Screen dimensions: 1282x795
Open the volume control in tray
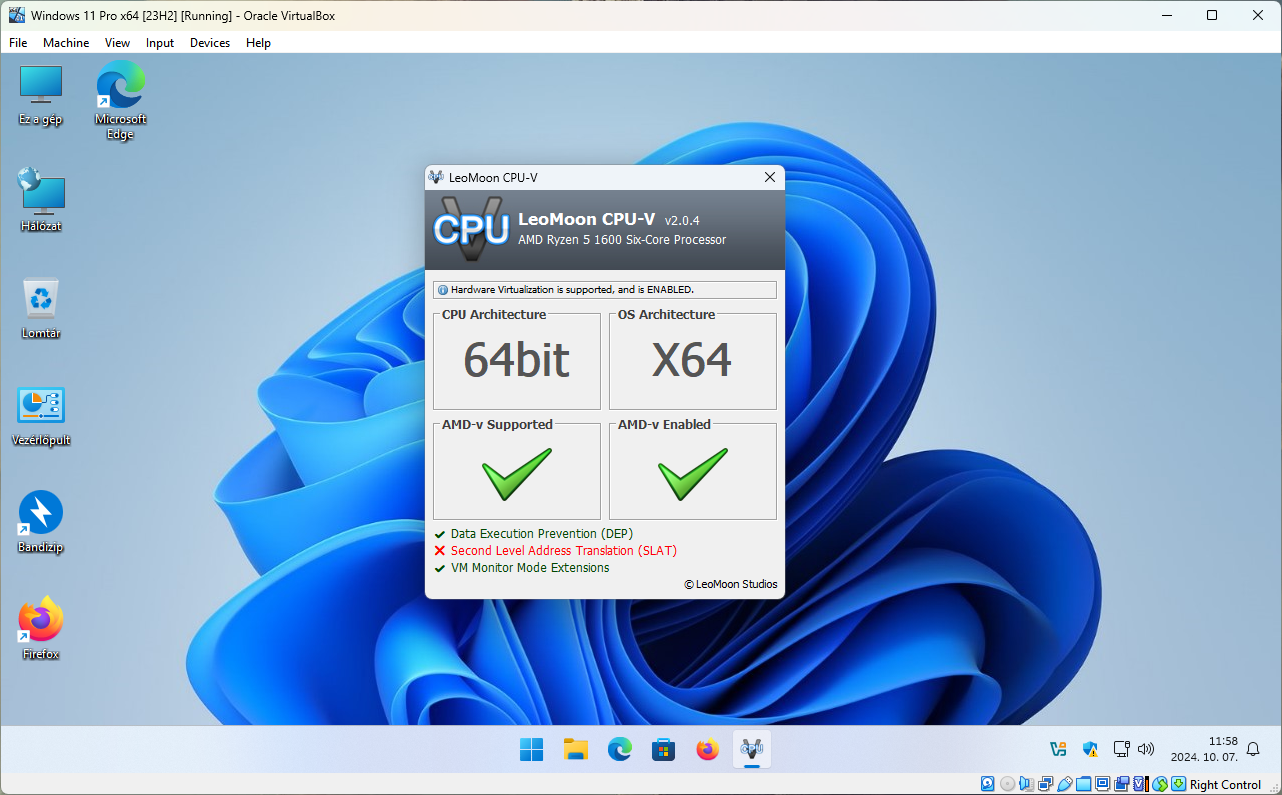tap(1147, 749)
